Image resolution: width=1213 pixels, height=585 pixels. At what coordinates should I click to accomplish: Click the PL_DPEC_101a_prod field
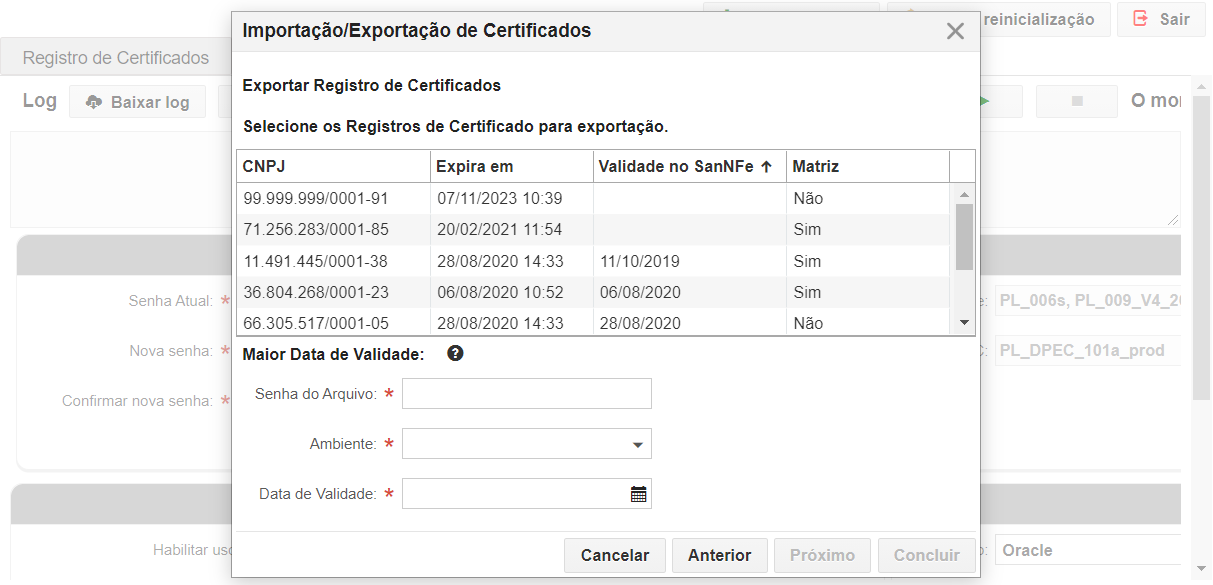tap(1088, 351)
